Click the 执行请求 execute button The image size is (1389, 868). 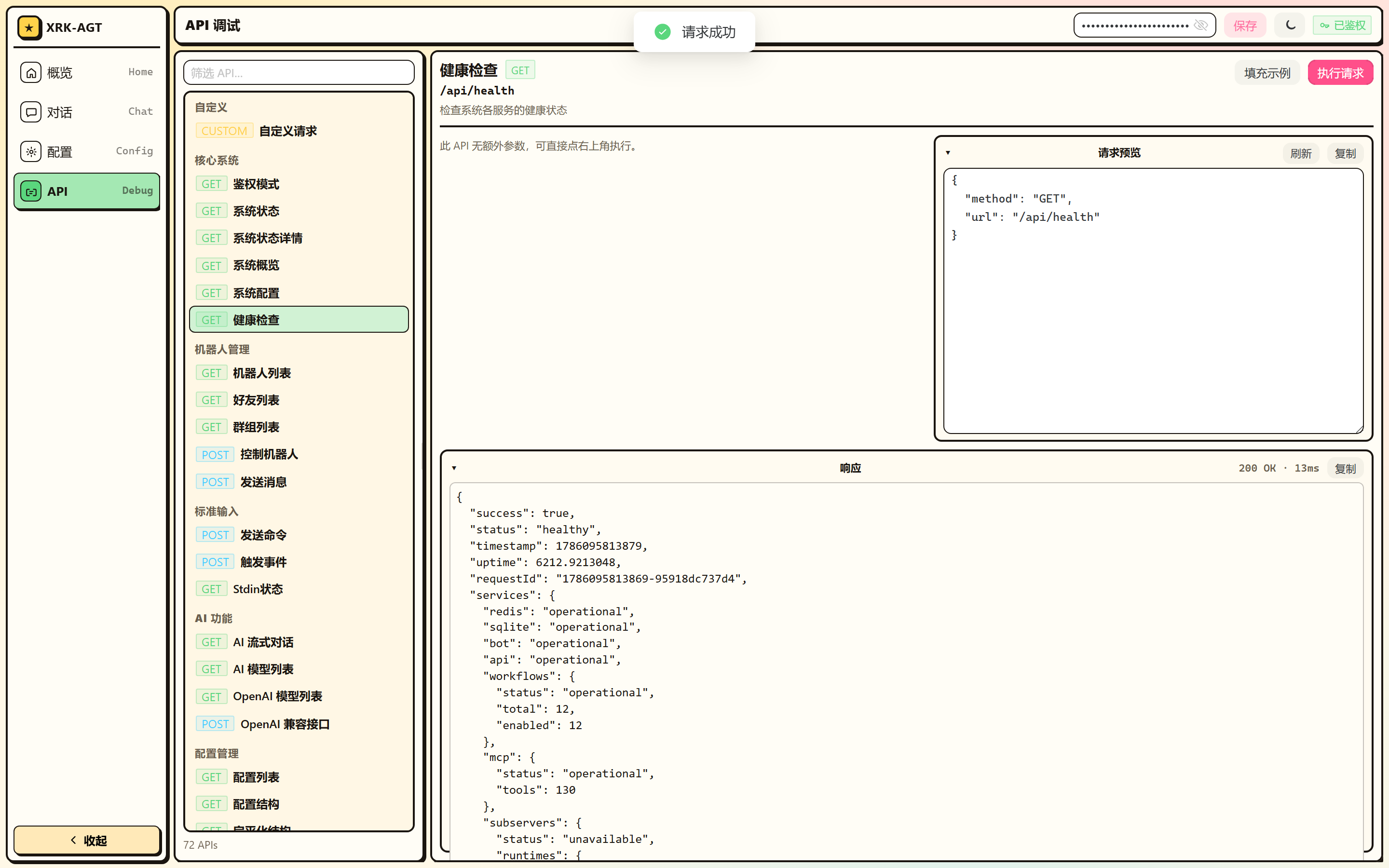[1340, 73]
